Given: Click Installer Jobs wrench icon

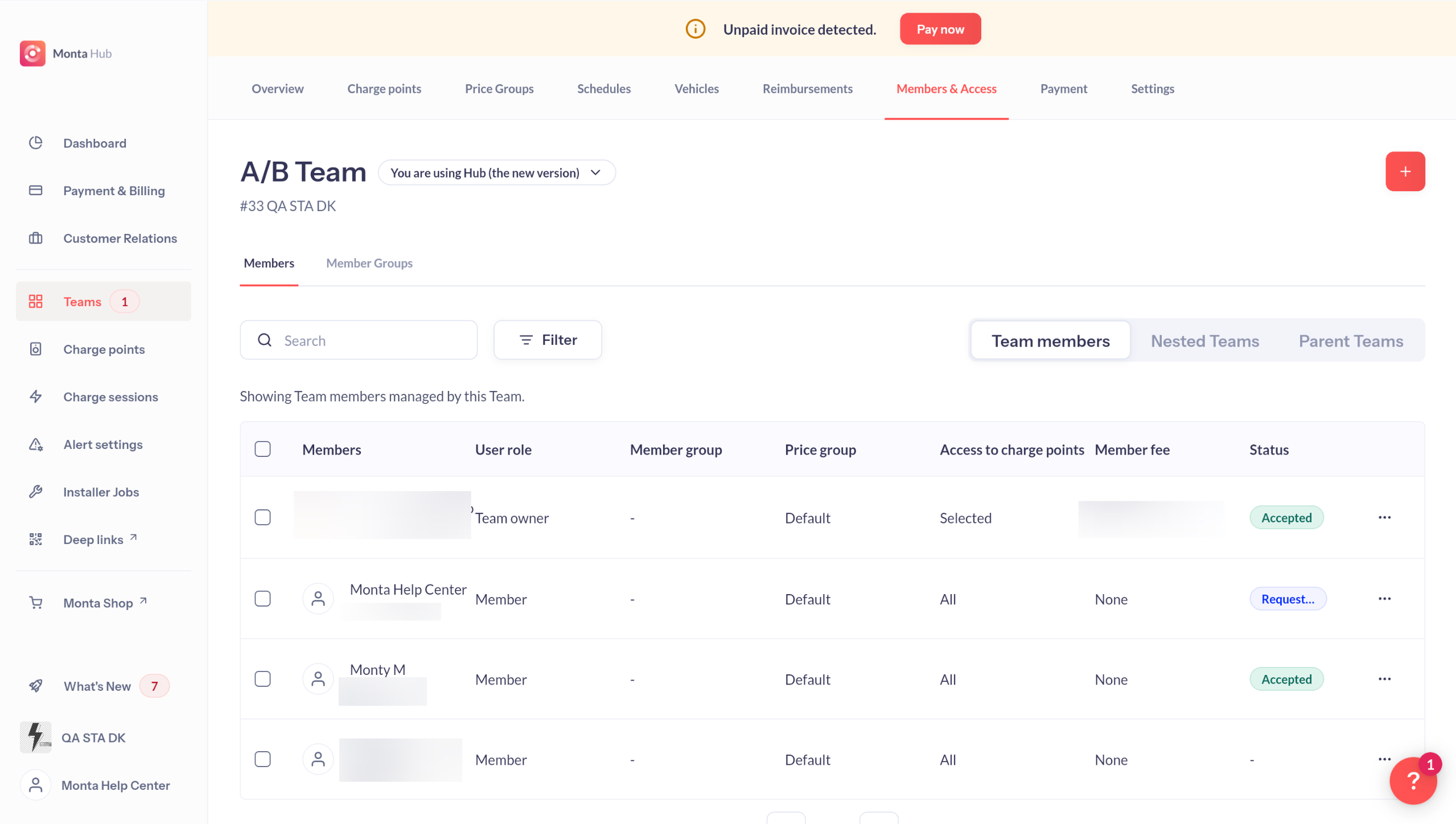Looking at the screenshot, I should click(36, 492).
